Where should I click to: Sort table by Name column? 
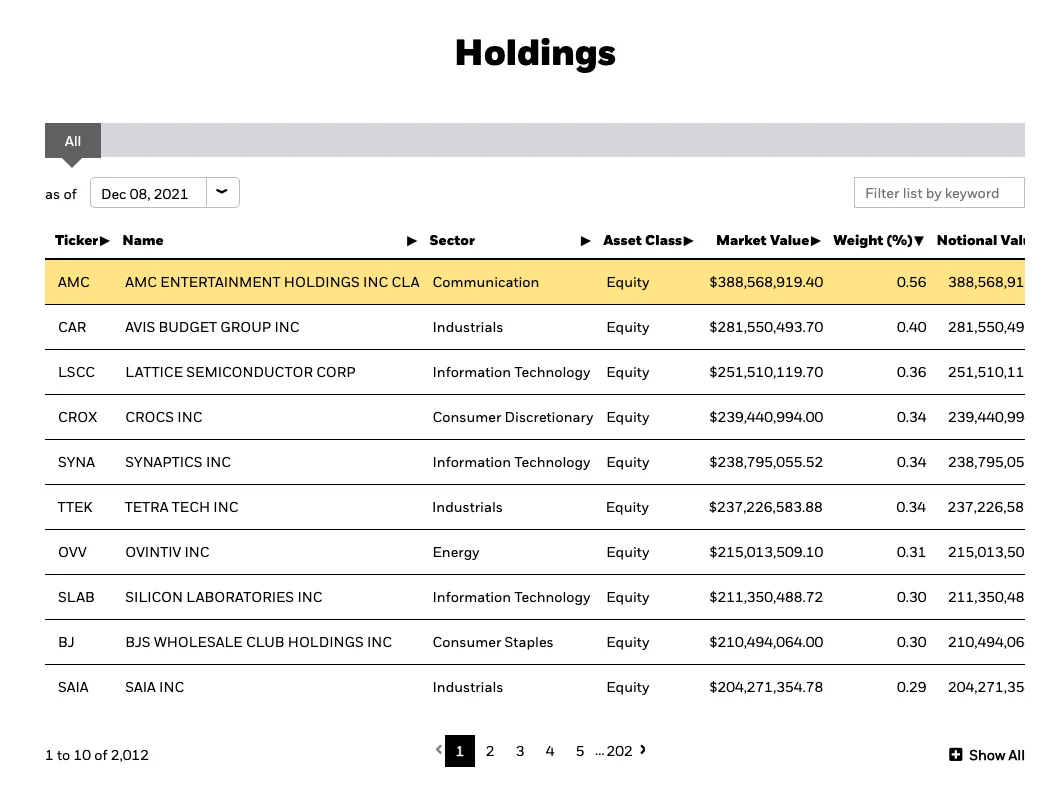pos(143,241)
